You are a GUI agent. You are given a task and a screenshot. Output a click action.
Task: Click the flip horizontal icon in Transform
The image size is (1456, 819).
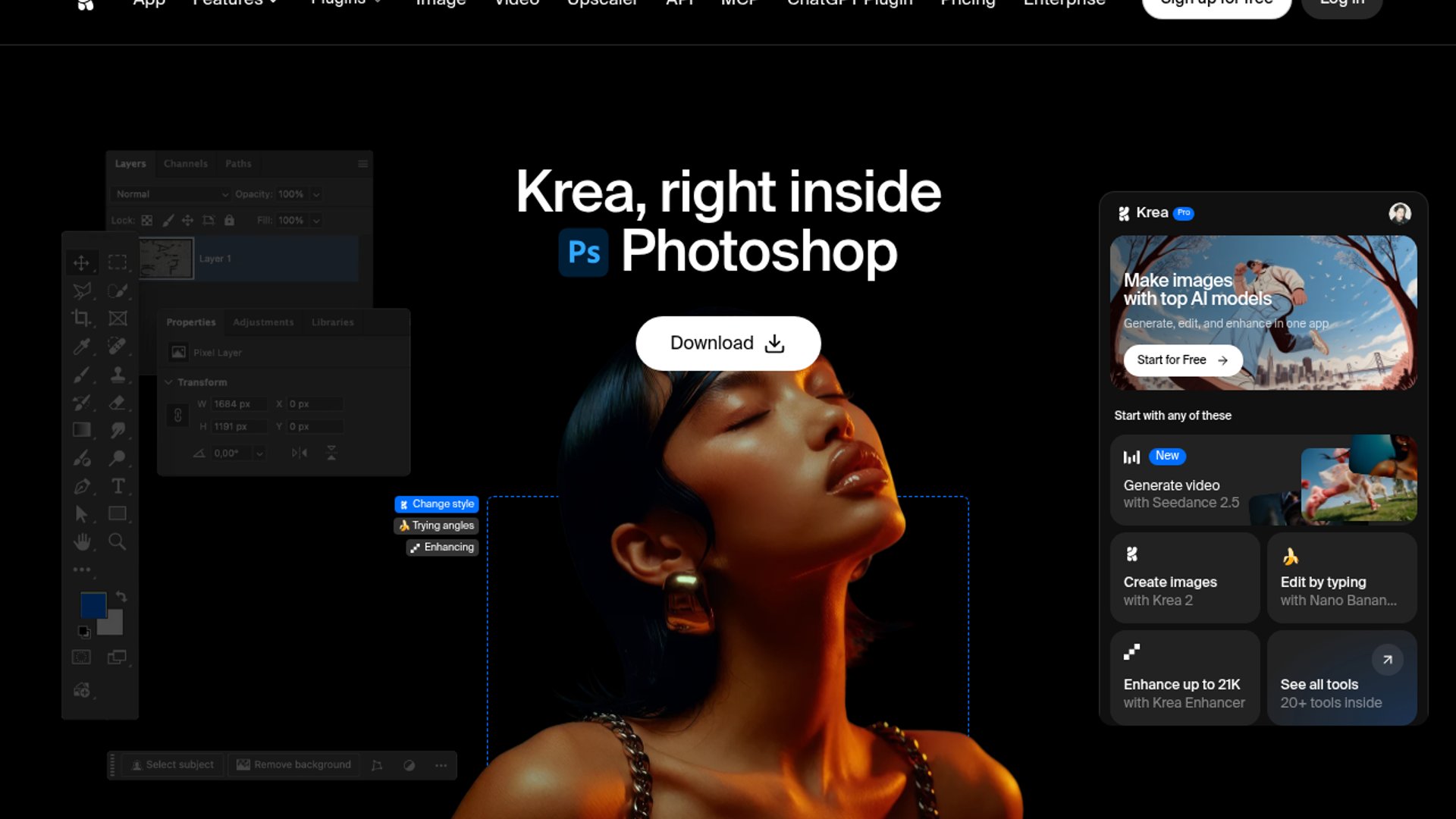click(x=300, y=453)
